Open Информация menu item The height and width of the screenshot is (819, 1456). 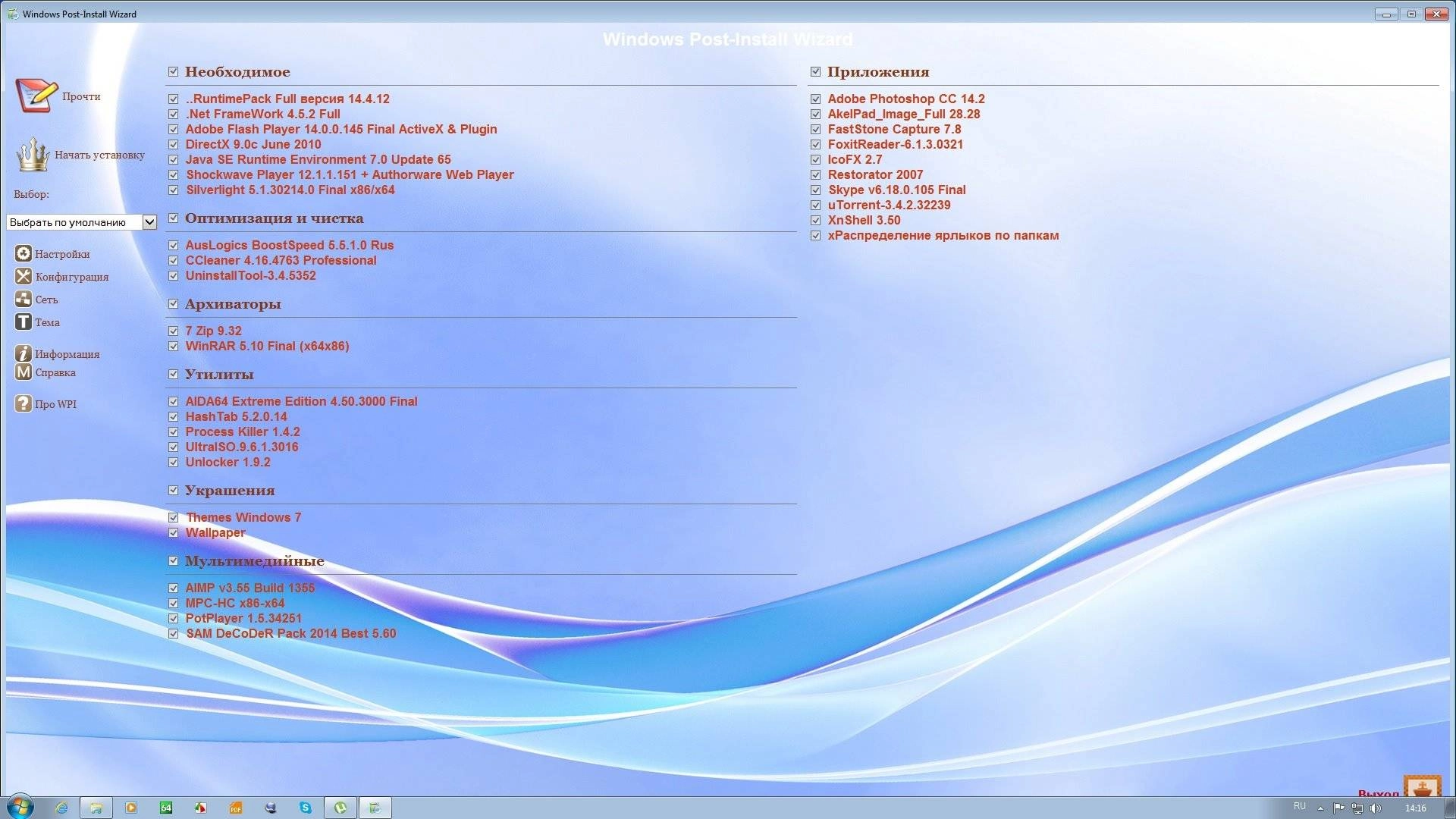tap(67, 354)
